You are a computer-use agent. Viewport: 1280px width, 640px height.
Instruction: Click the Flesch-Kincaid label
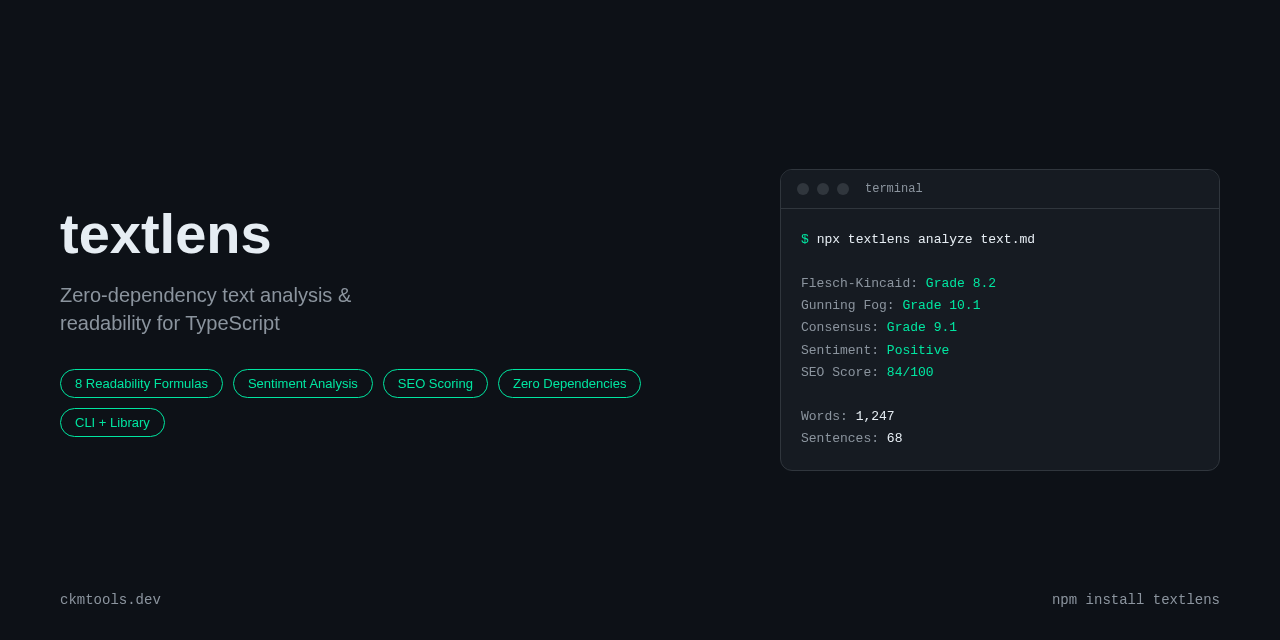tap(859, 283)
